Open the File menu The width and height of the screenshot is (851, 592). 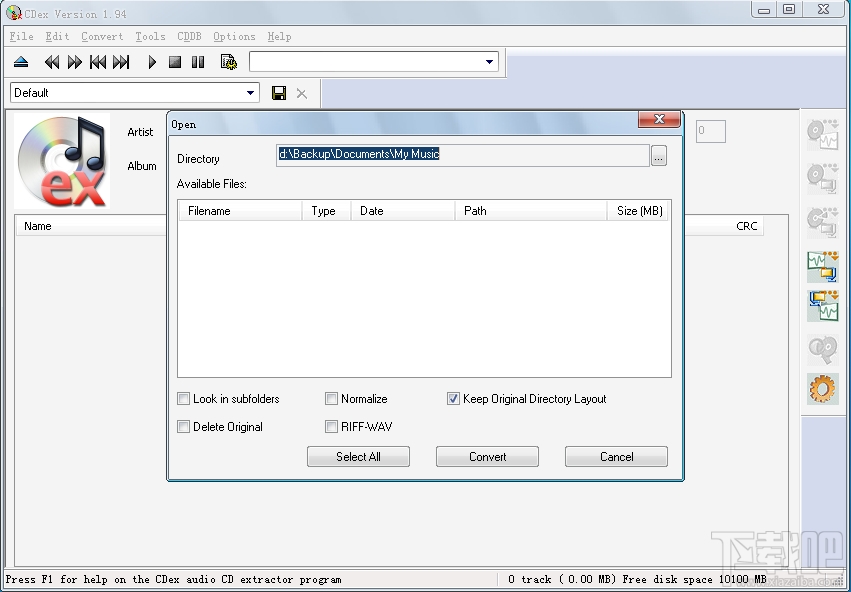tap(22, 36)
